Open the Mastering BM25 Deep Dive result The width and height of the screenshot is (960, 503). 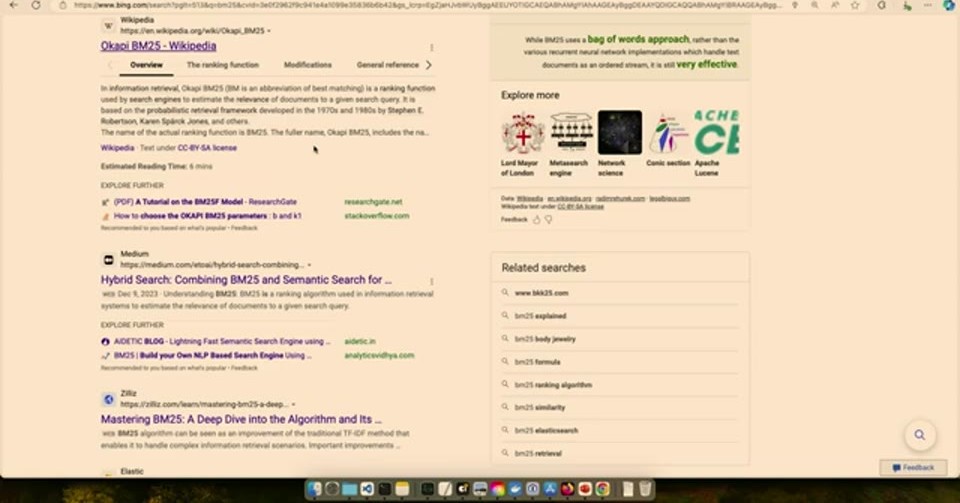point(241,419)
